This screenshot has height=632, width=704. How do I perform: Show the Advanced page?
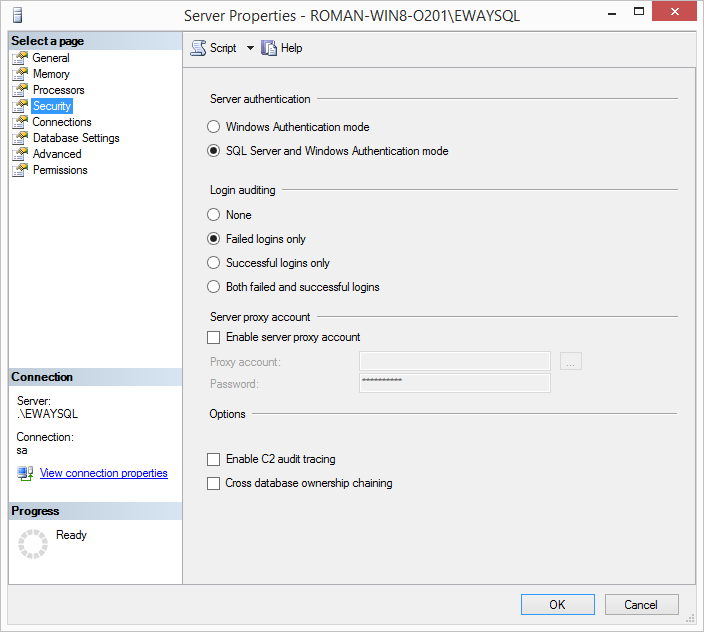point(57,154)
